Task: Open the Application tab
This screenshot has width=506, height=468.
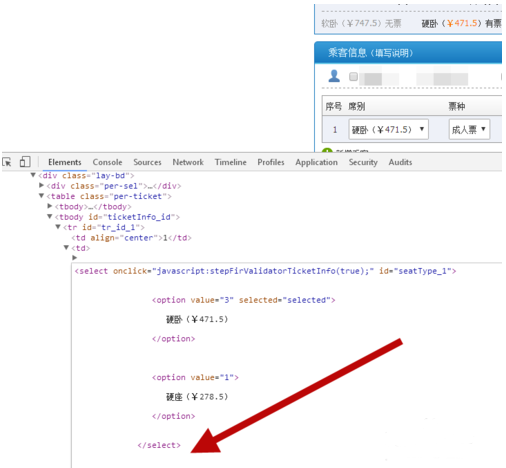Action: click(x=316, y=162)
